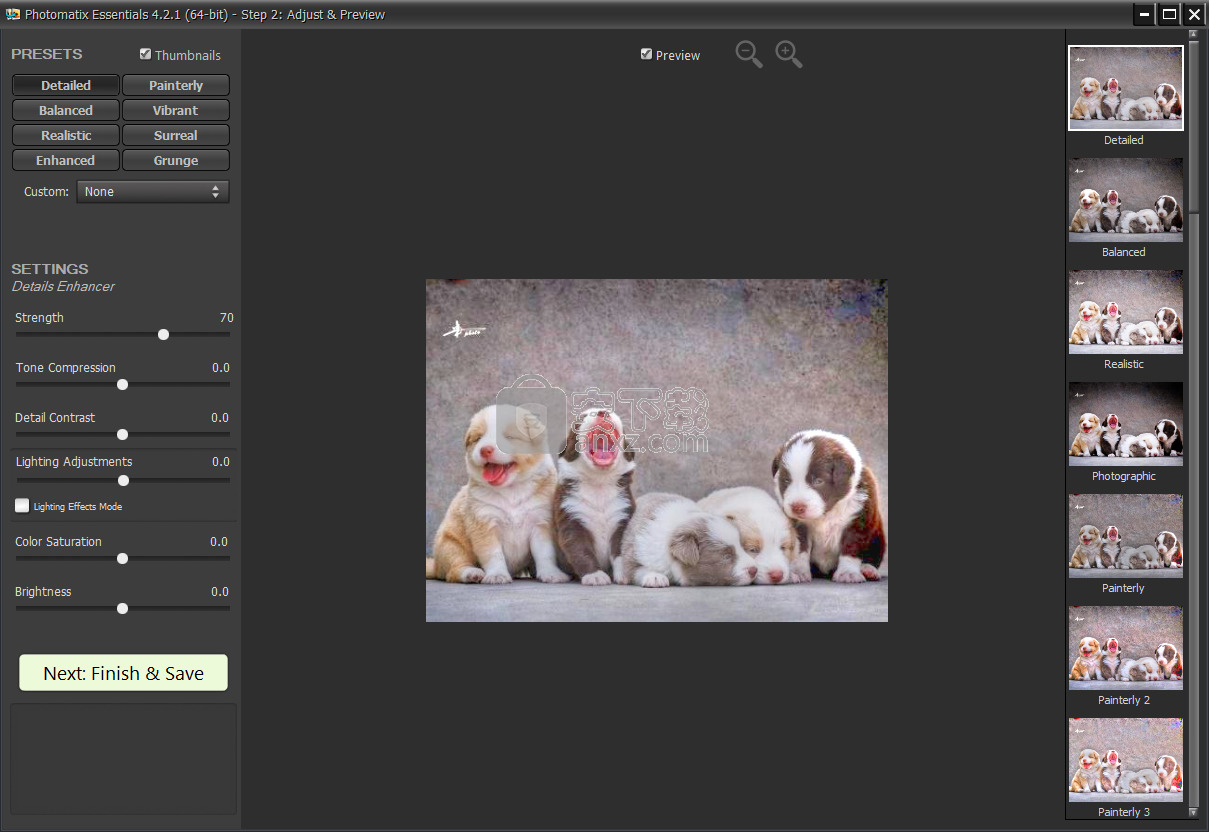Click the Strength value 70

coord(226,317)
